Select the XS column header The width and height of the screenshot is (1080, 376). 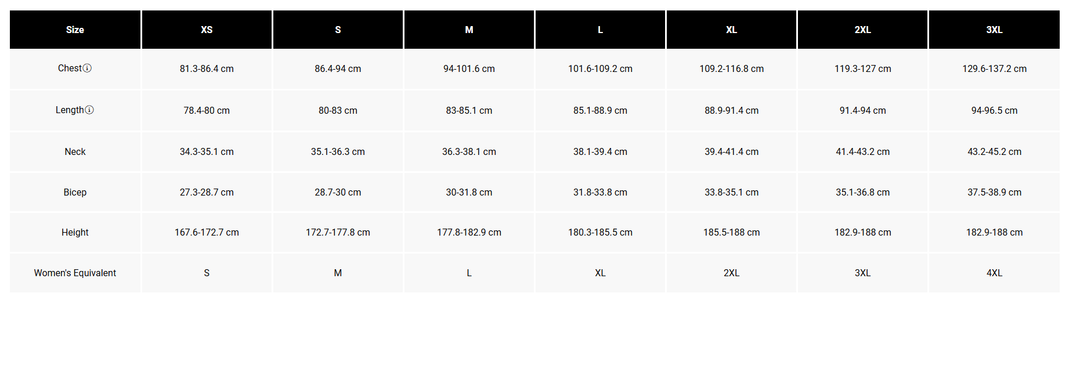(x=207, y=30)
